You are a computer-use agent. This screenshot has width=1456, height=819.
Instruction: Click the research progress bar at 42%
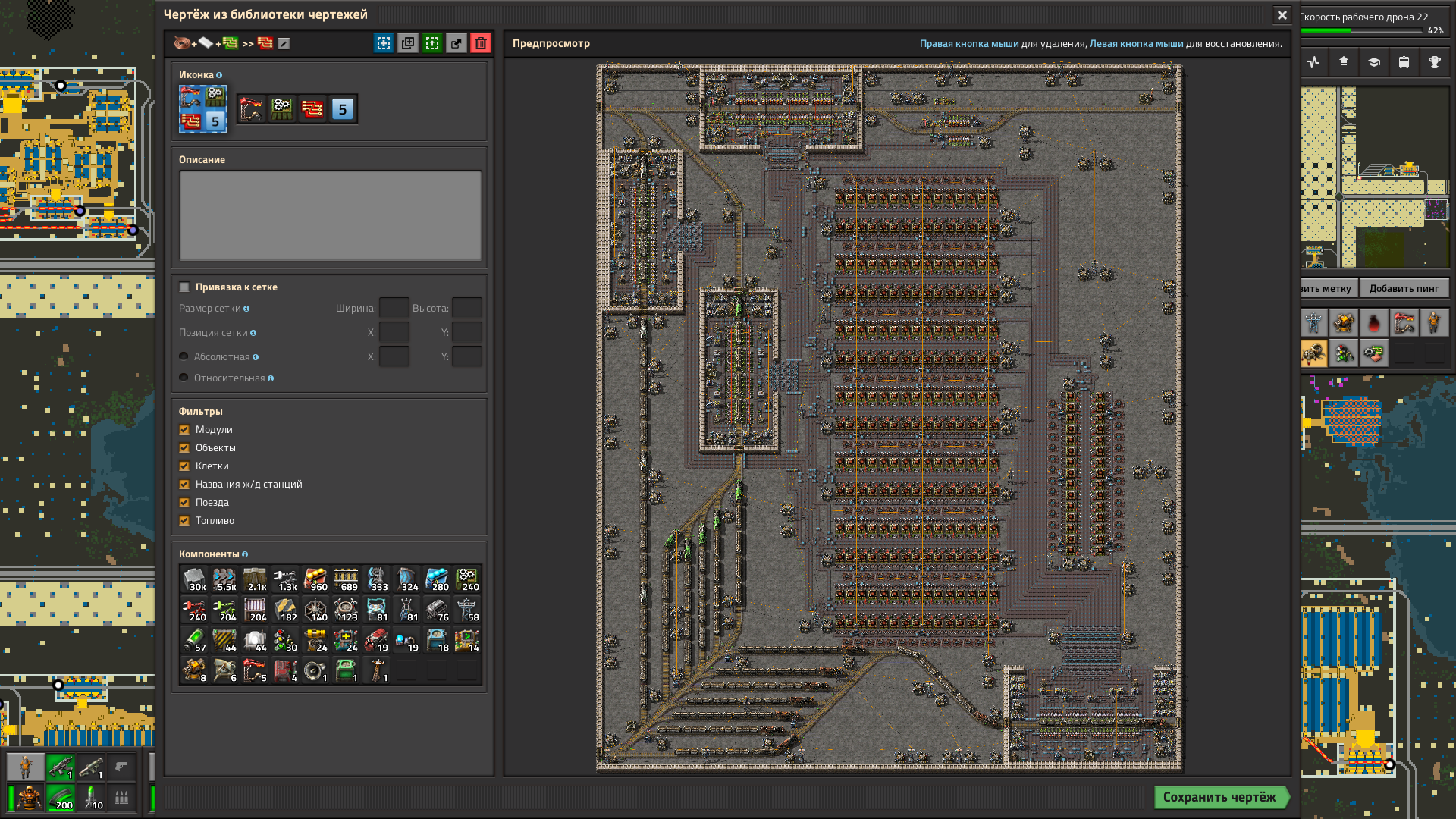coord(1361,31)
